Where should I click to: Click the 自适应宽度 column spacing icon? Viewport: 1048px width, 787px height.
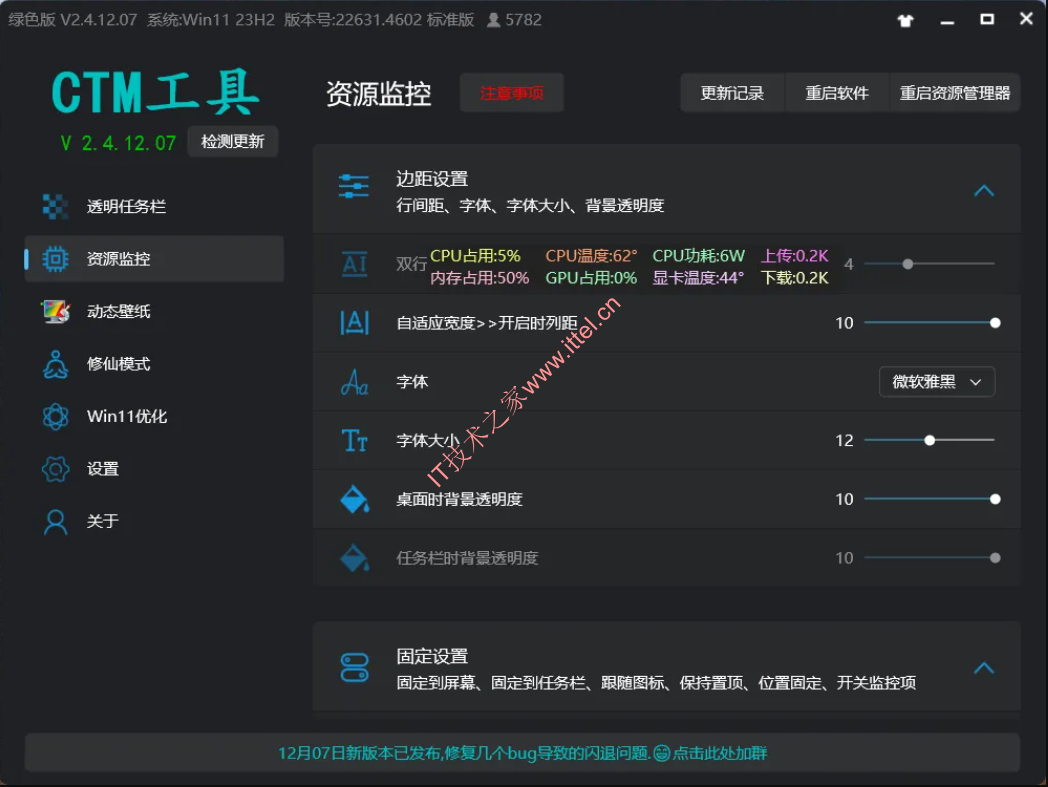tap(354, 323)
